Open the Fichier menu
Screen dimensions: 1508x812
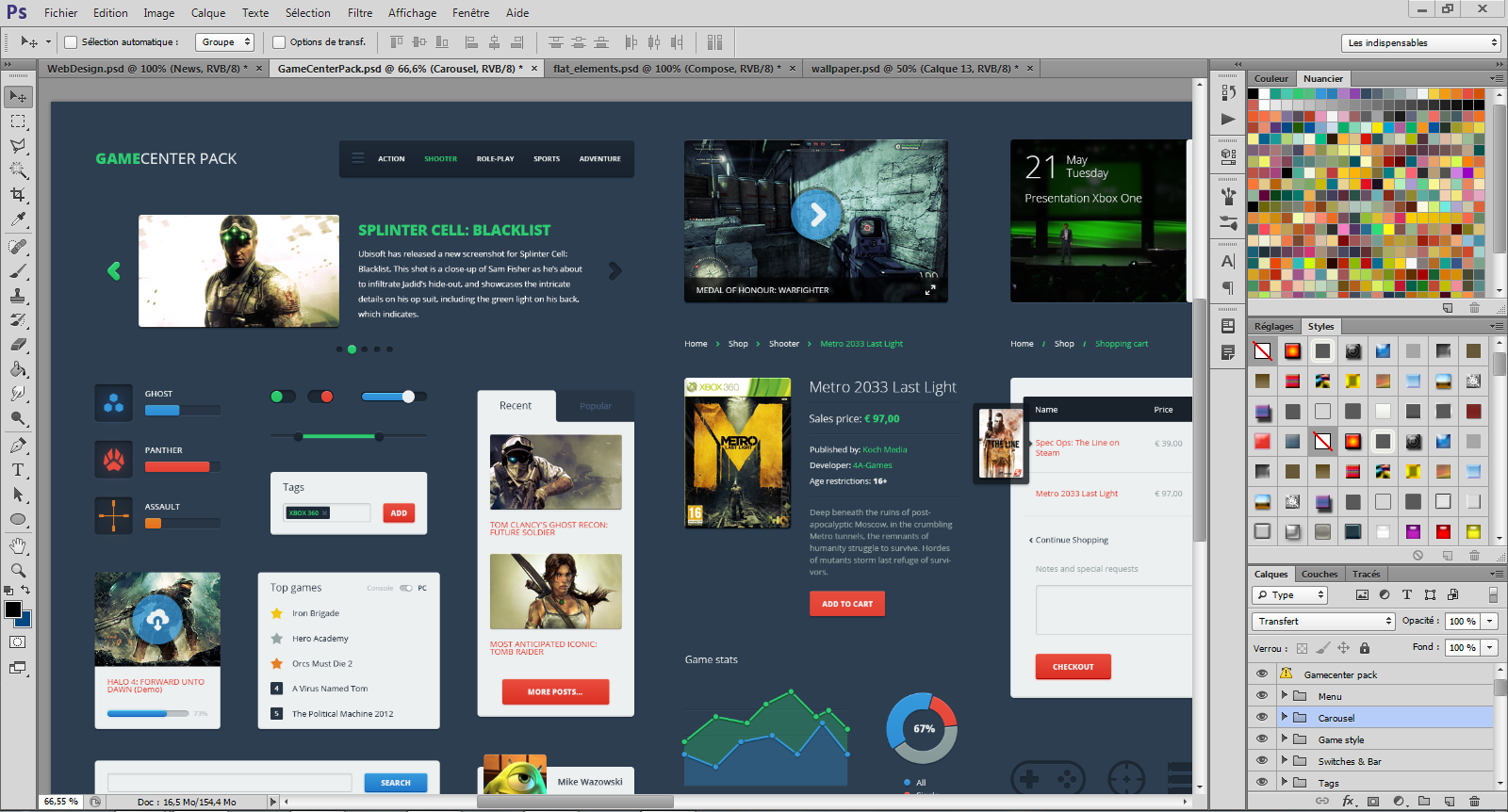[x=61, y=13]
